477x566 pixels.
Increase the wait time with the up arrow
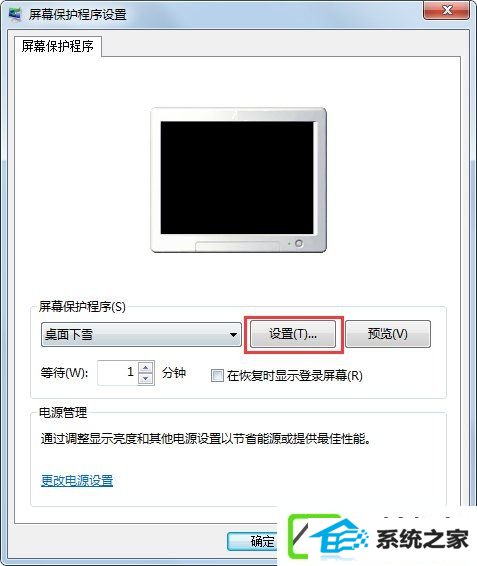(x=146, y=367)
